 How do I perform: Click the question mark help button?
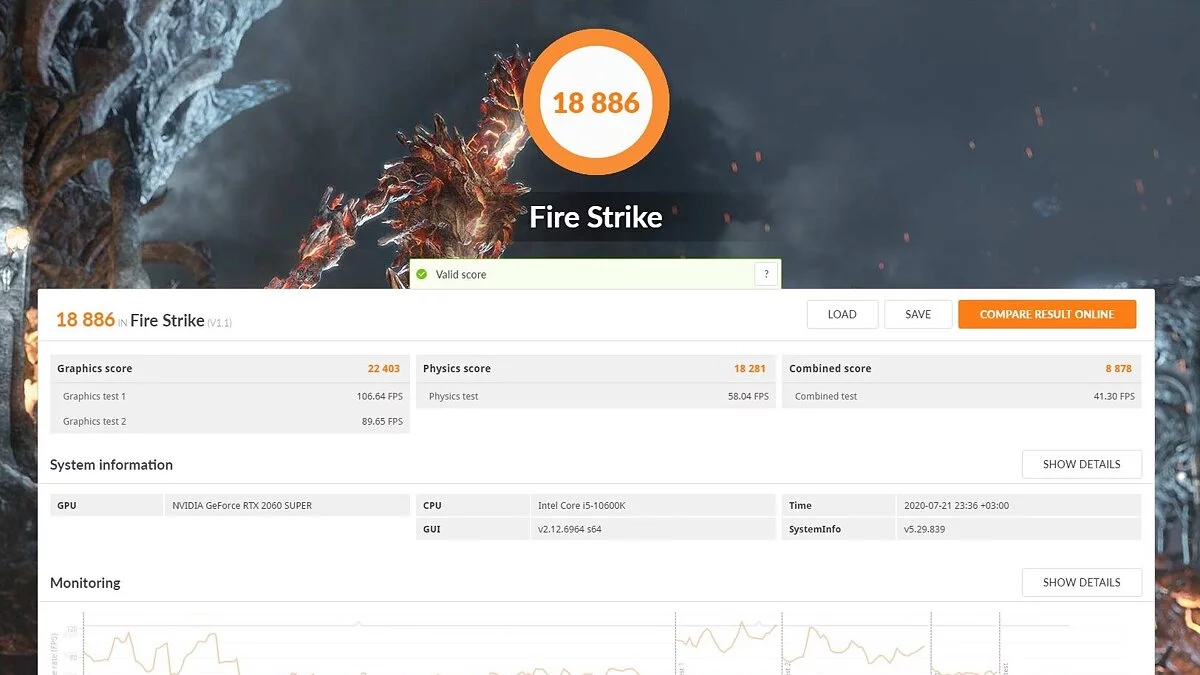click(766, 274)
